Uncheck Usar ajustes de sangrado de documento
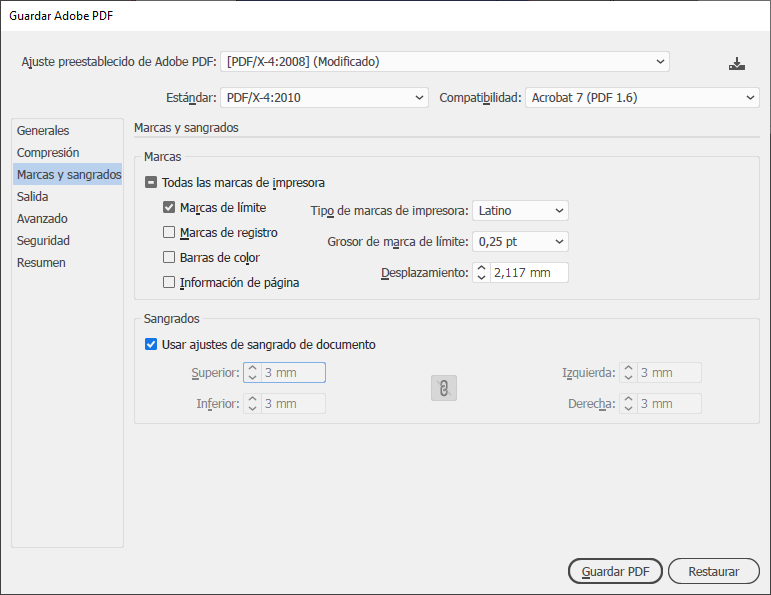The width and height of the screenshot is (771, 595). (x=151, y=344)
